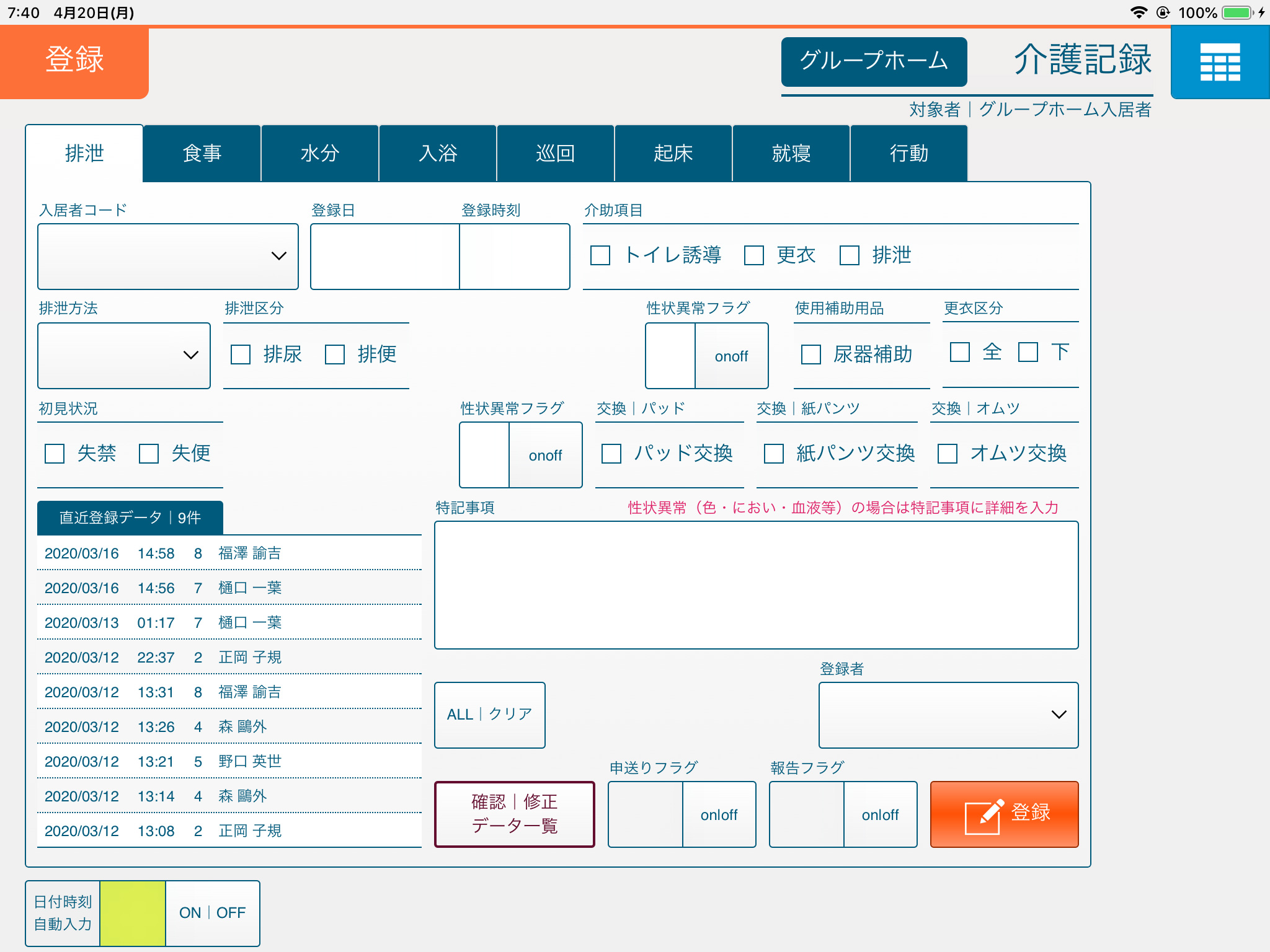Select the 行動 tab
This screenshot has height=952, width=1270.
pos(909,153)
